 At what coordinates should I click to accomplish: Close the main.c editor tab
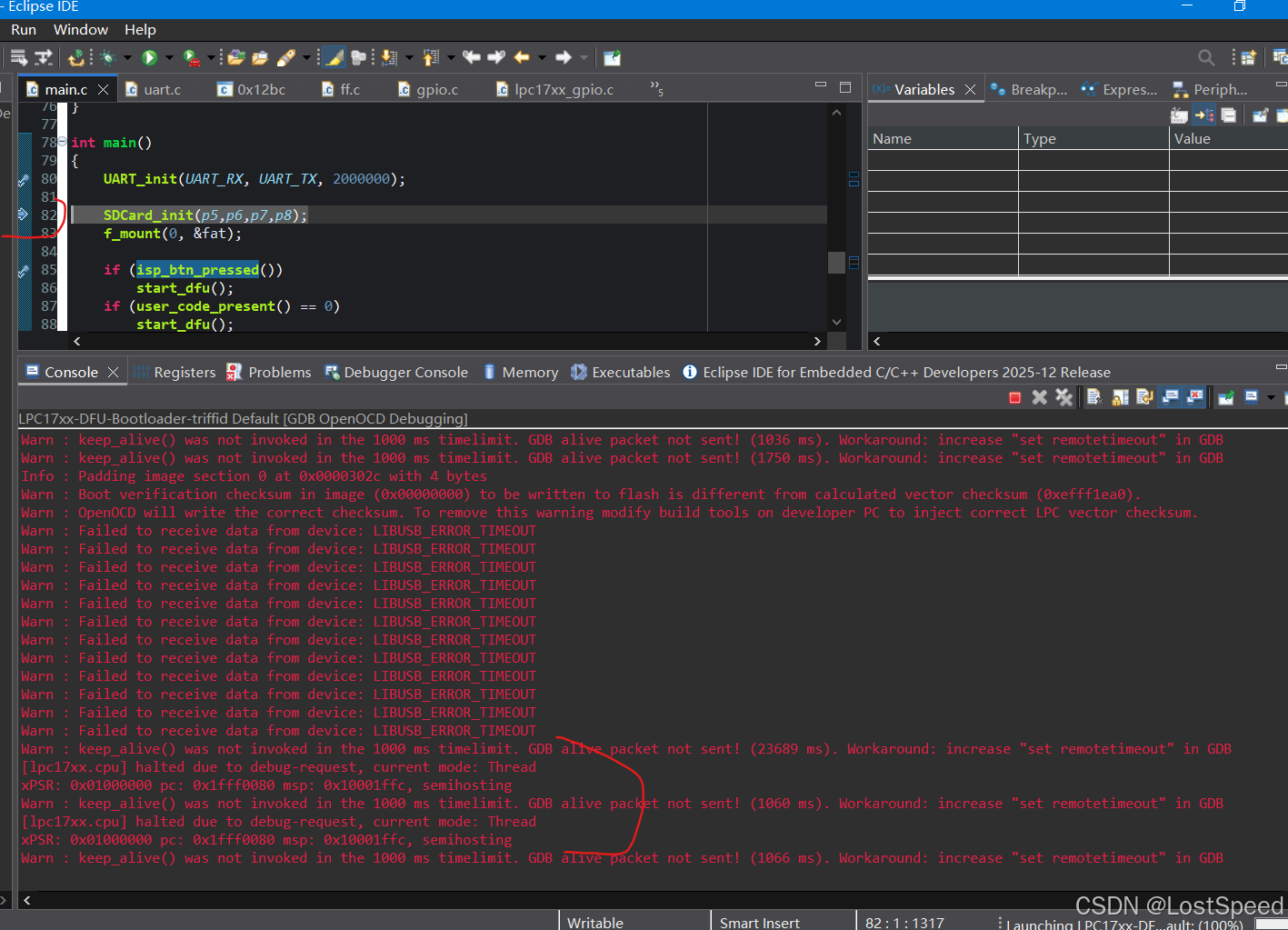coord(103,89)
